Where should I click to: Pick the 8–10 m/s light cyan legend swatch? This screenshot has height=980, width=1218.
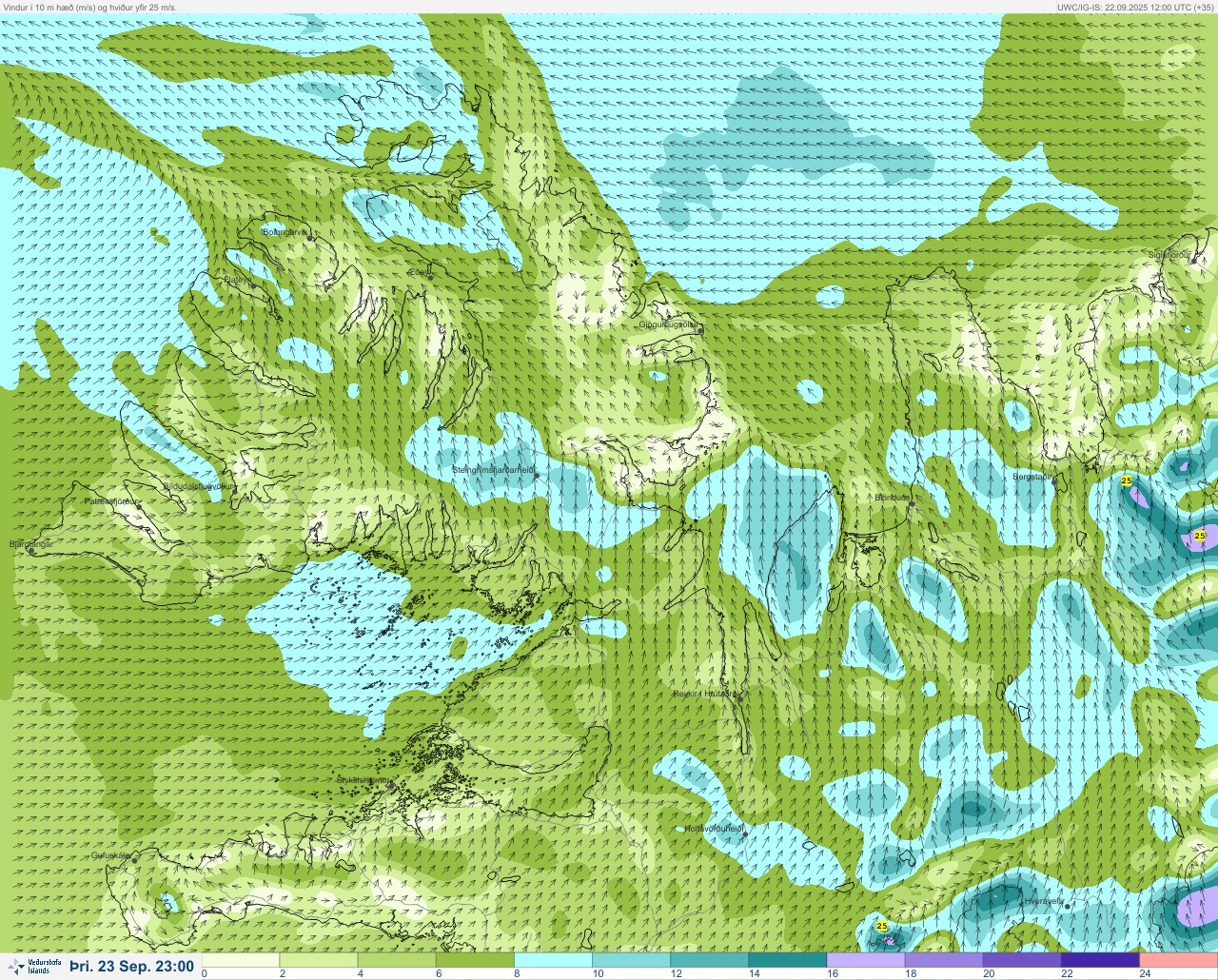tap(553, 960)
